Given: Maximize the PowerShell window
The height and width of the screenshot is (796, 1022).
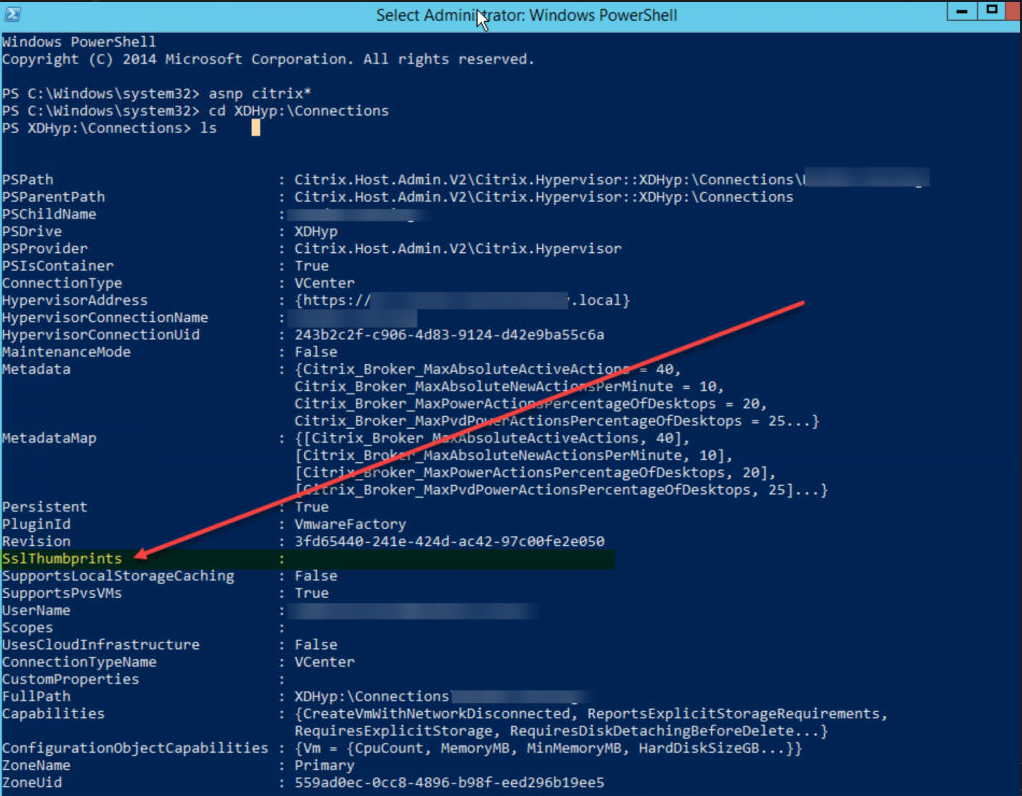Looking at the screenshot, I should (992, 12).
